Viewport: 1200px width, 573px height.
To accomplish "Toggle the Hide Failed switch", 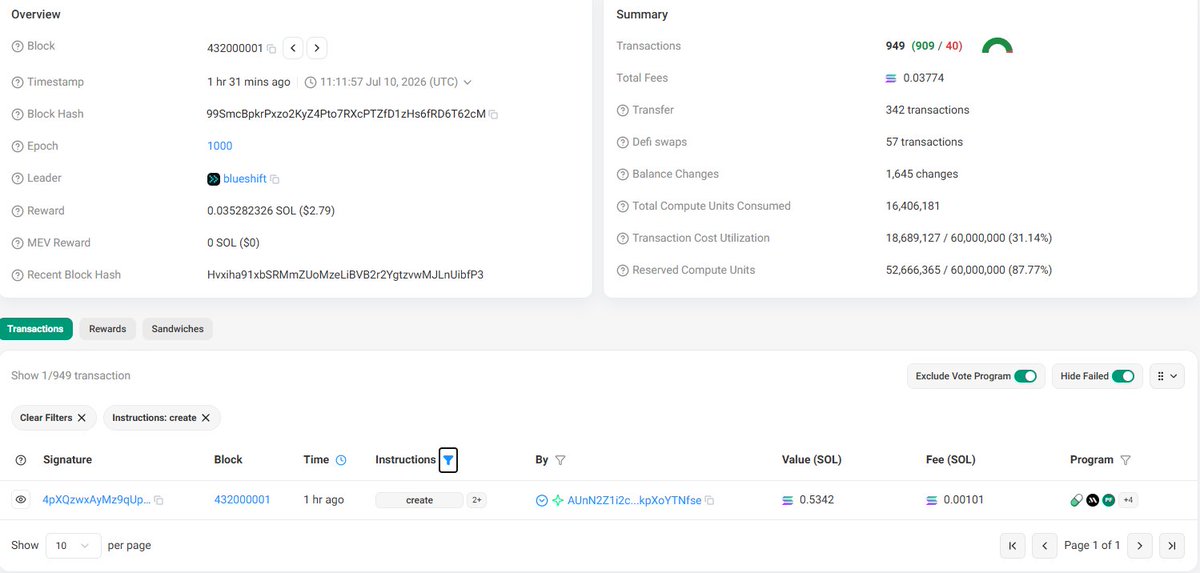I will [1122, 376].
